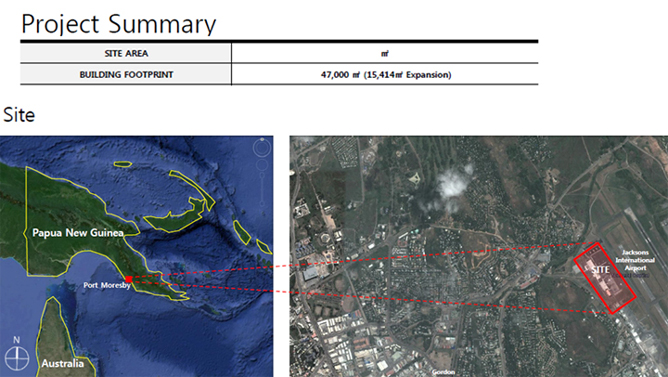Select the SITE AREA header cell
Screen dimensions: 668x377
tap(126, 53)
